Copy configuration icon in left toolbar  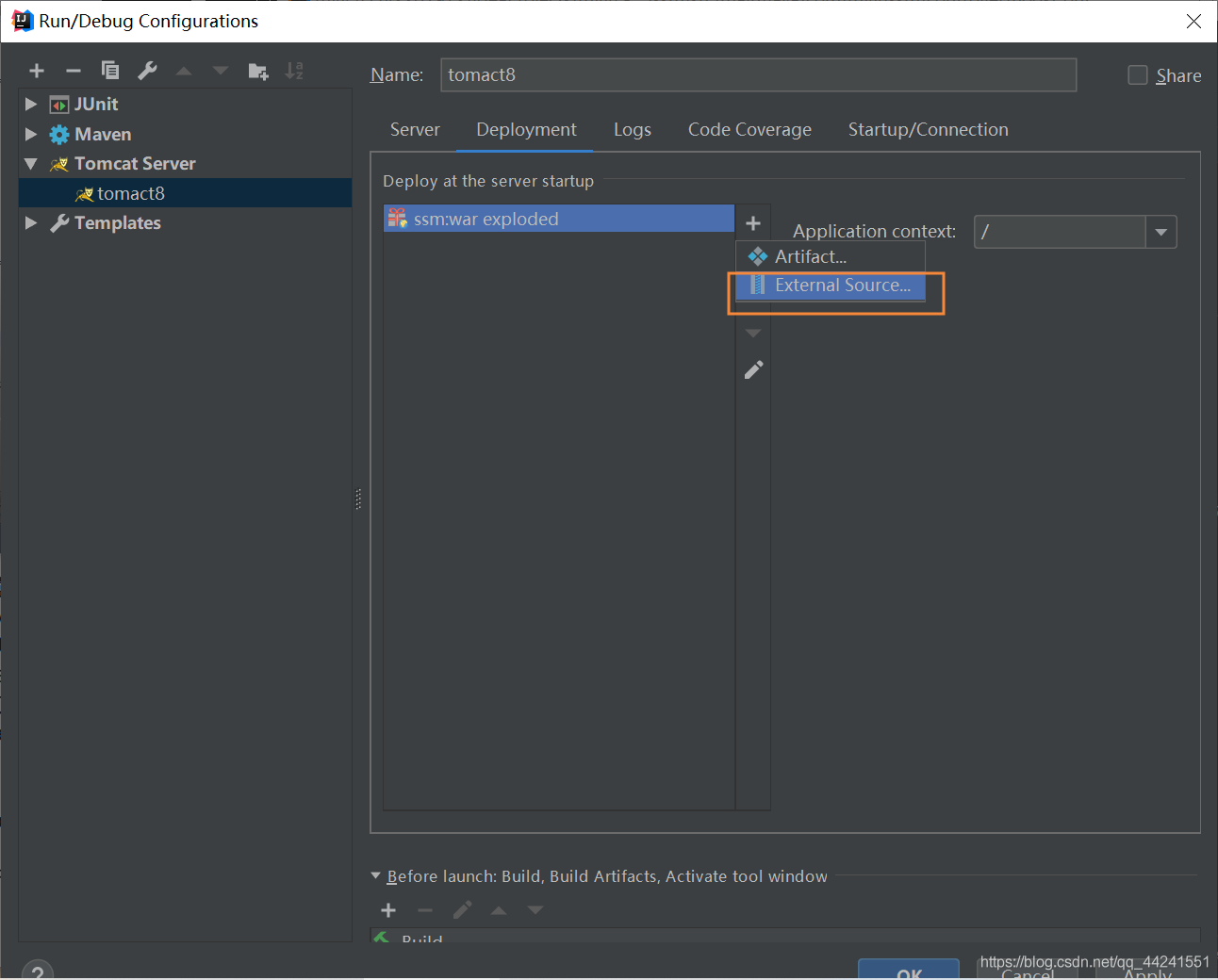pyautogui.click(x=110, y=71)
